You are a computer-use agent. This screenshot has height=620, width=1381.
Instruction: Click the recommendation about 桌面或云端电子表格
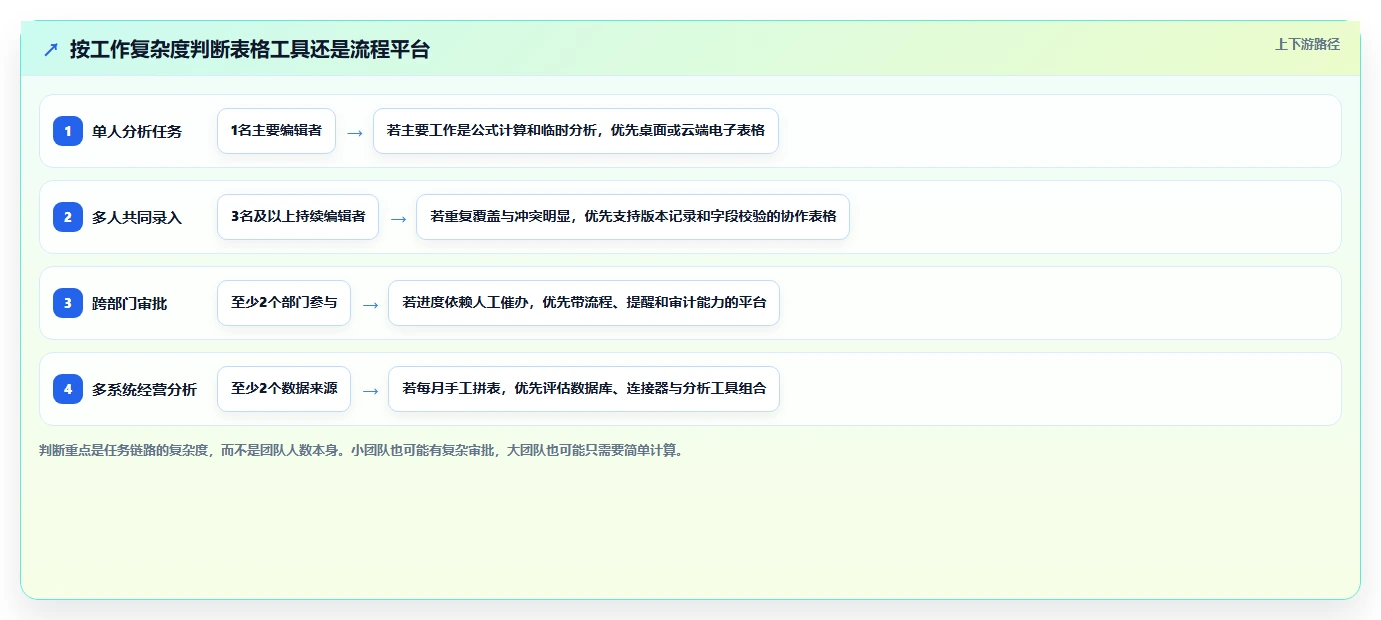pos(576,131)
